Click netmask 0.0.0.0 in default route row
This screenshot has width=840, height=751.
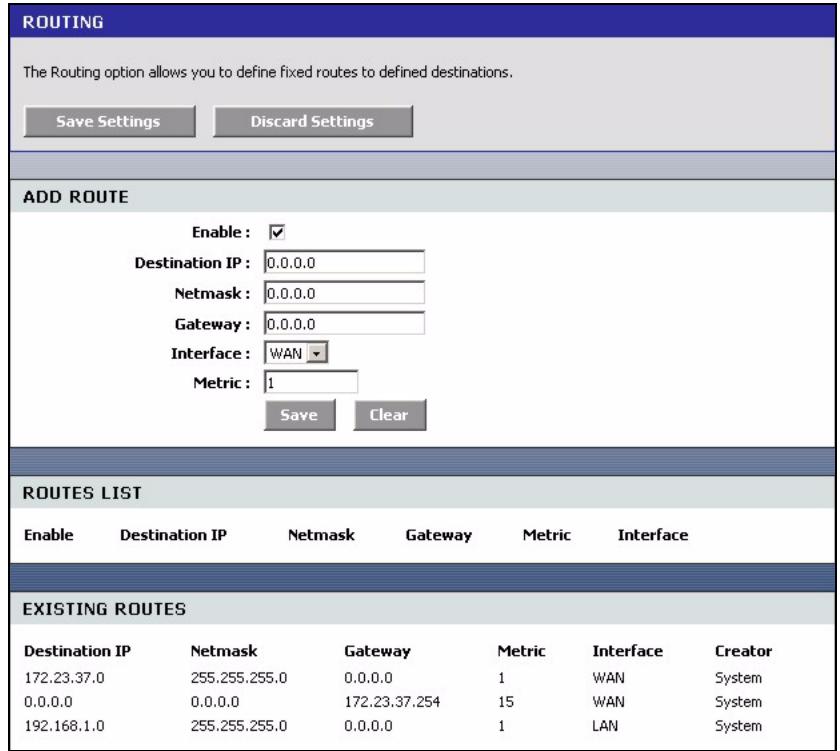point(215,702)
